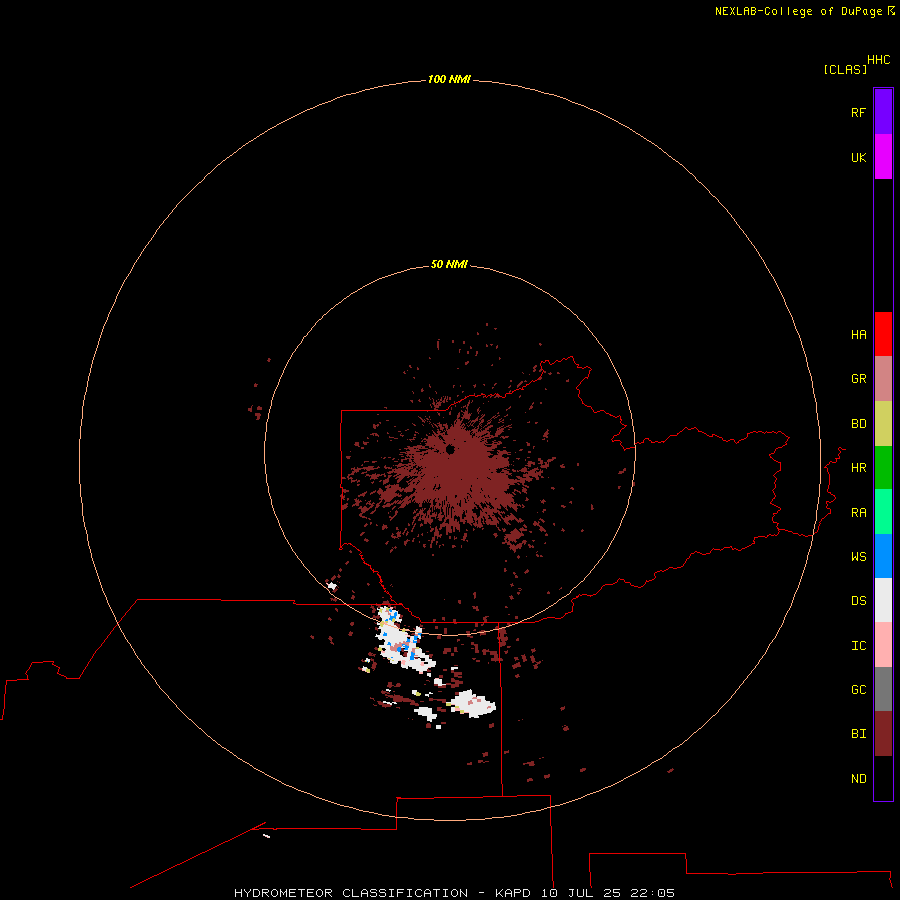Click the 100 NMI range ring label
This screenshot has height=900, width=900.
(449, 79)
